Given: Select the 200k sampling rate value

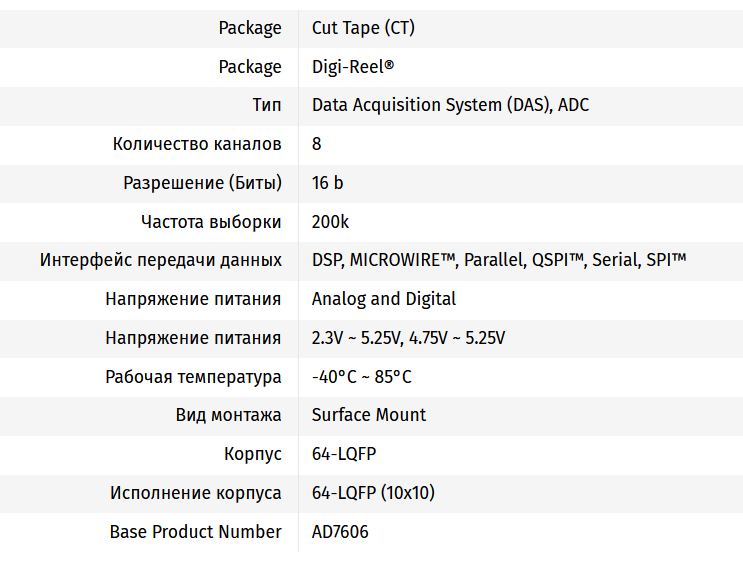Looking at the screenshot, I should coord(330,222).
